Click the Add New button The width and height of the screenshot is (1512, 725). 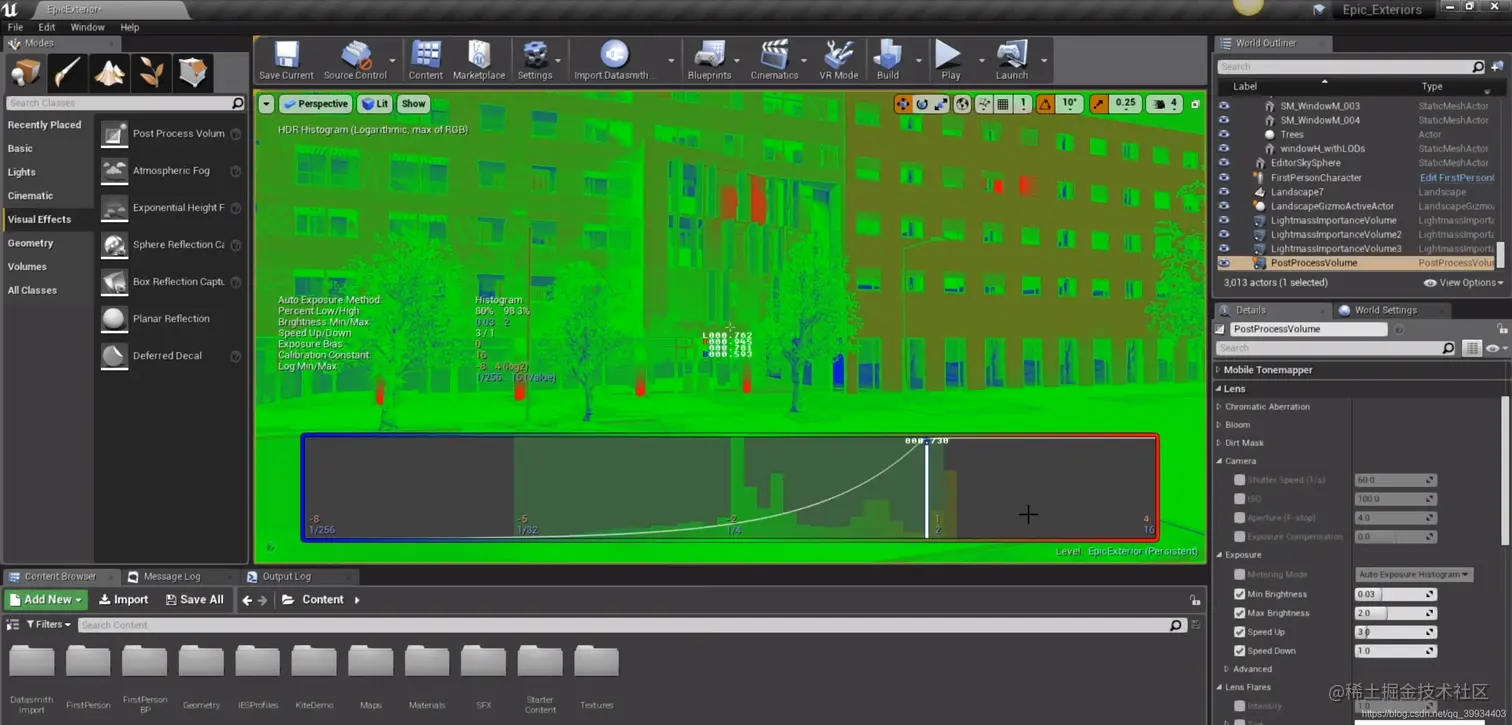pyautogui.click(x=46, y=600)
